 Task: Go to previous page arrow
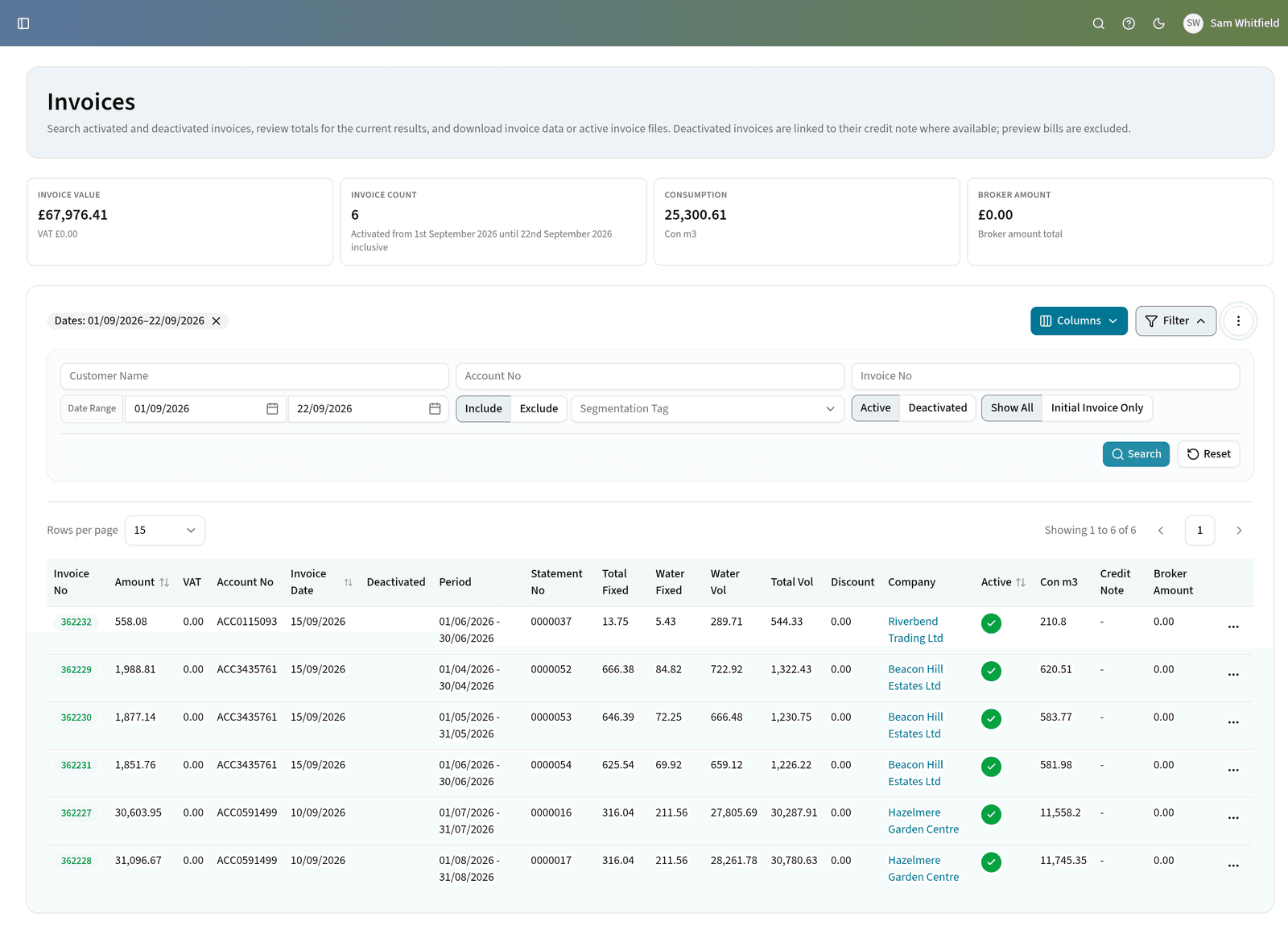click(1161, 531)
